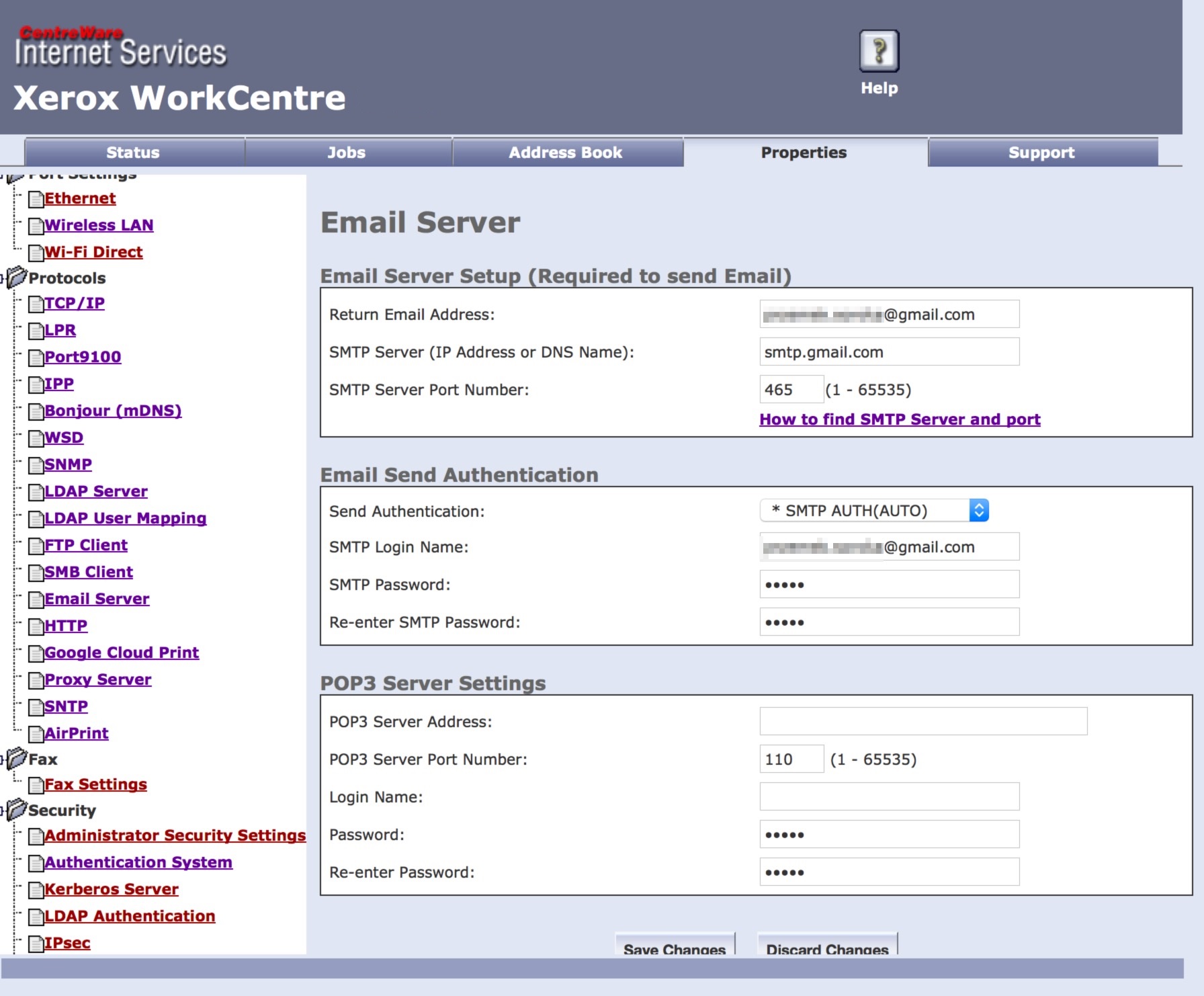1204x996 pixels.
Task: Click the page icon beside TCP/IP
Action: point(36,304)
